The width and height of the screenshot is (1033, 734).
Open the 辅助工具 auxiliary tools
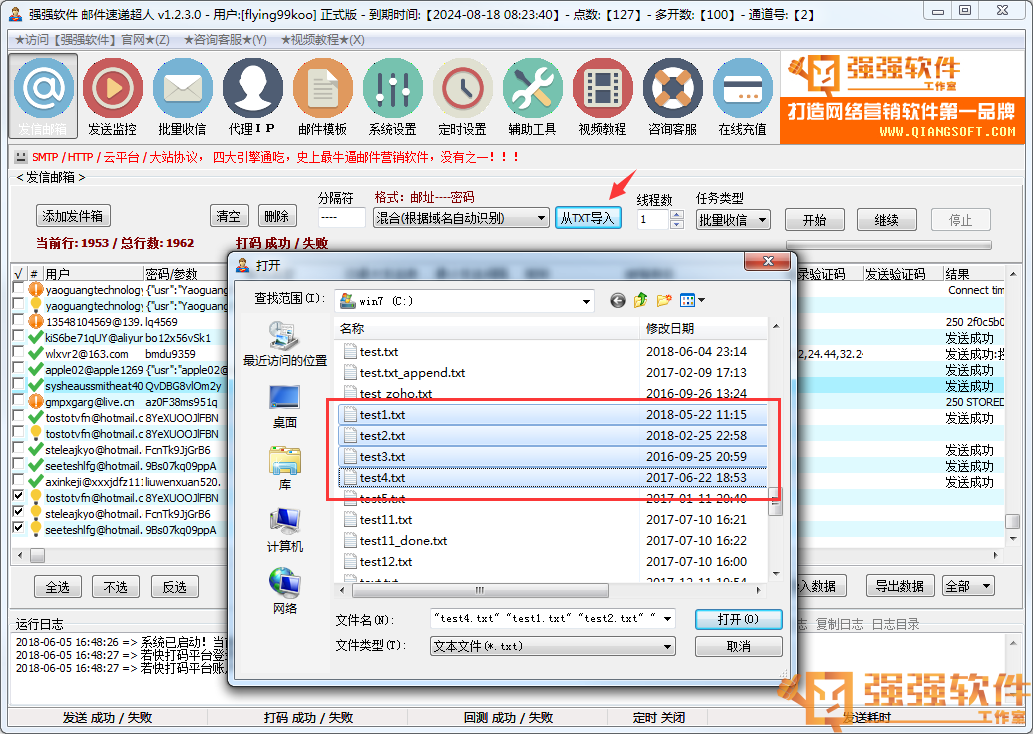pos(532,96)
